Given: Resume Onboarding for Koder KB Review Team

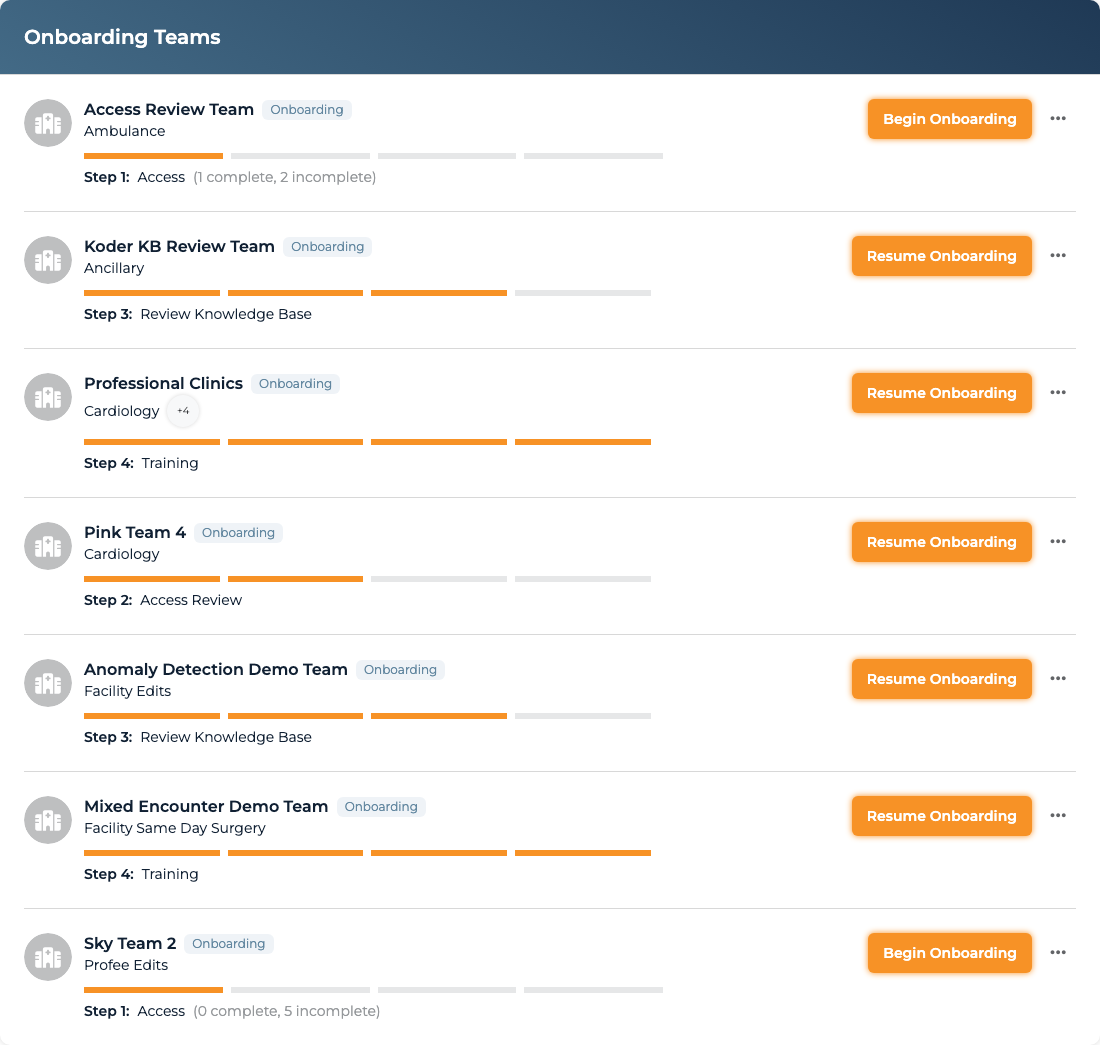Looking at the screenshot, I should pyautogui.click(x=941, y=256).
